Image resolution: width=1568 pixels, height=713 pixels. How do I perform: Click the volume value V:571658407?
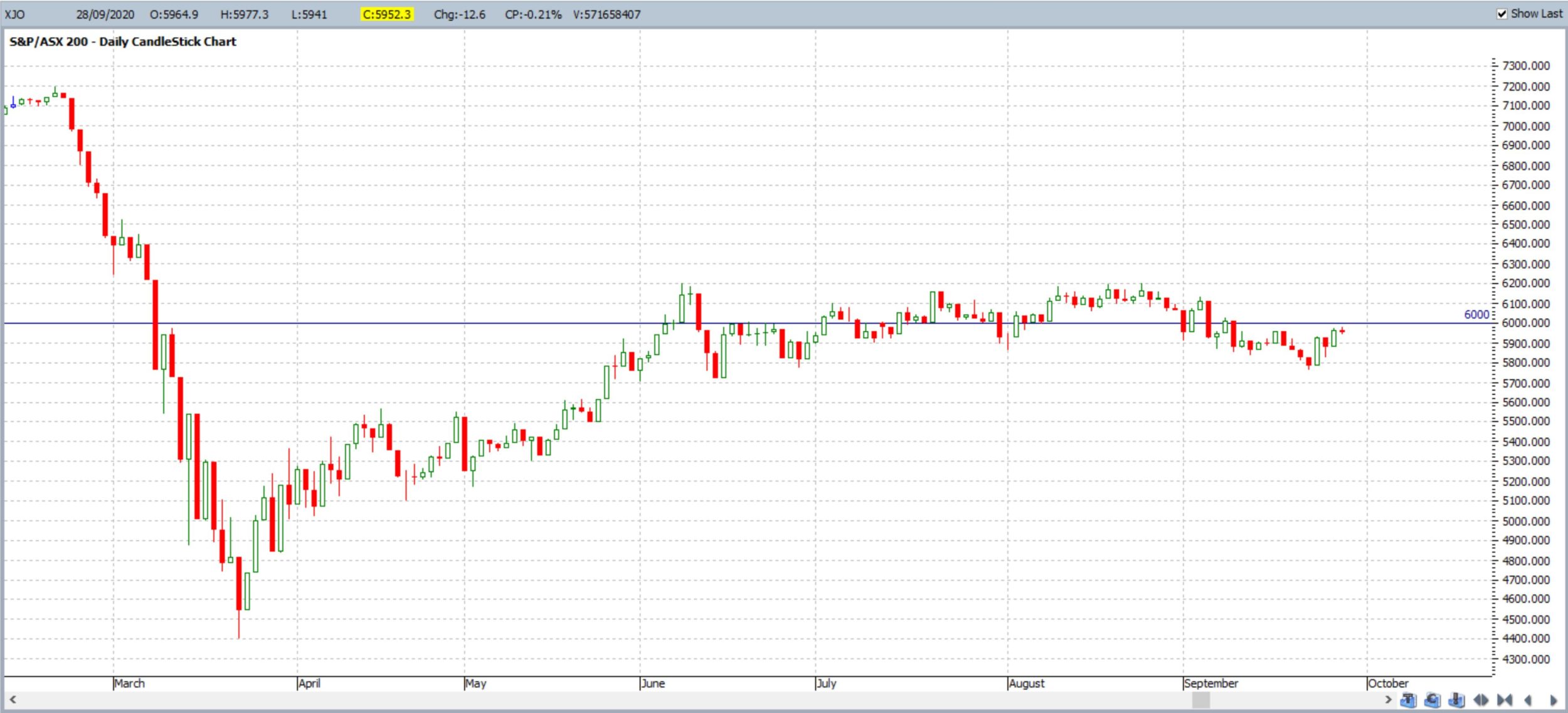pyautogui.click(x=607, y=14)
